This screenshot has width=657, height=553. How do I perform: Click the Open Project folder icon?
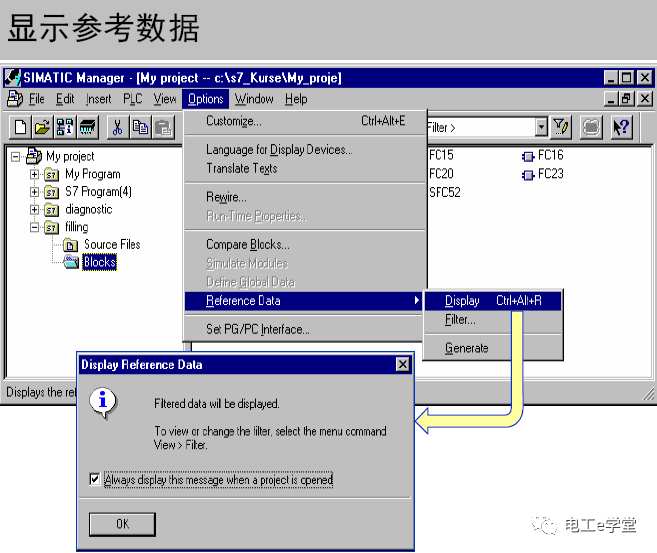point(42,127)
